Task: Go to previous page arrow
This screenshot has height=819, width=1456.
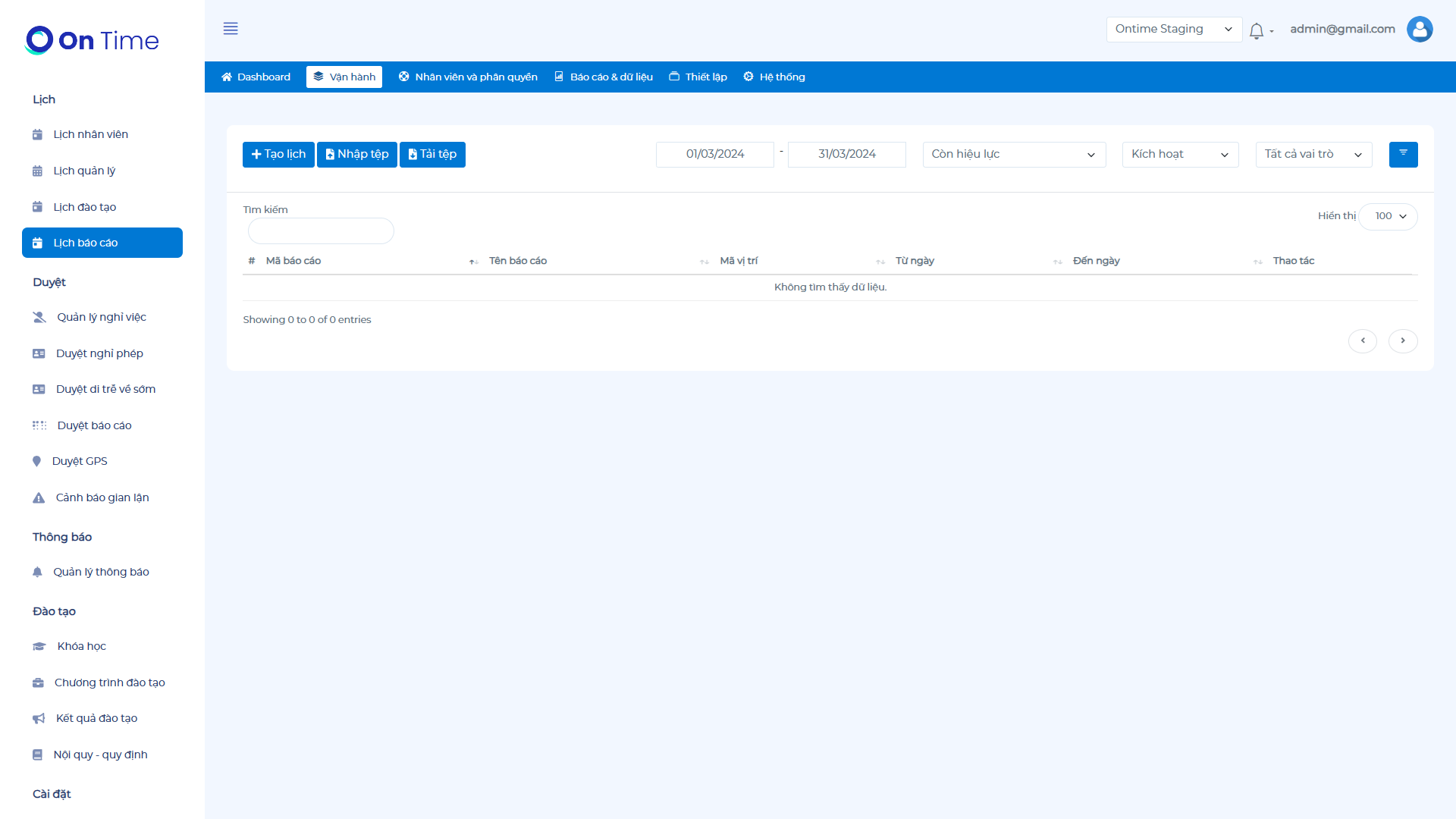Action: [1362, 340]
